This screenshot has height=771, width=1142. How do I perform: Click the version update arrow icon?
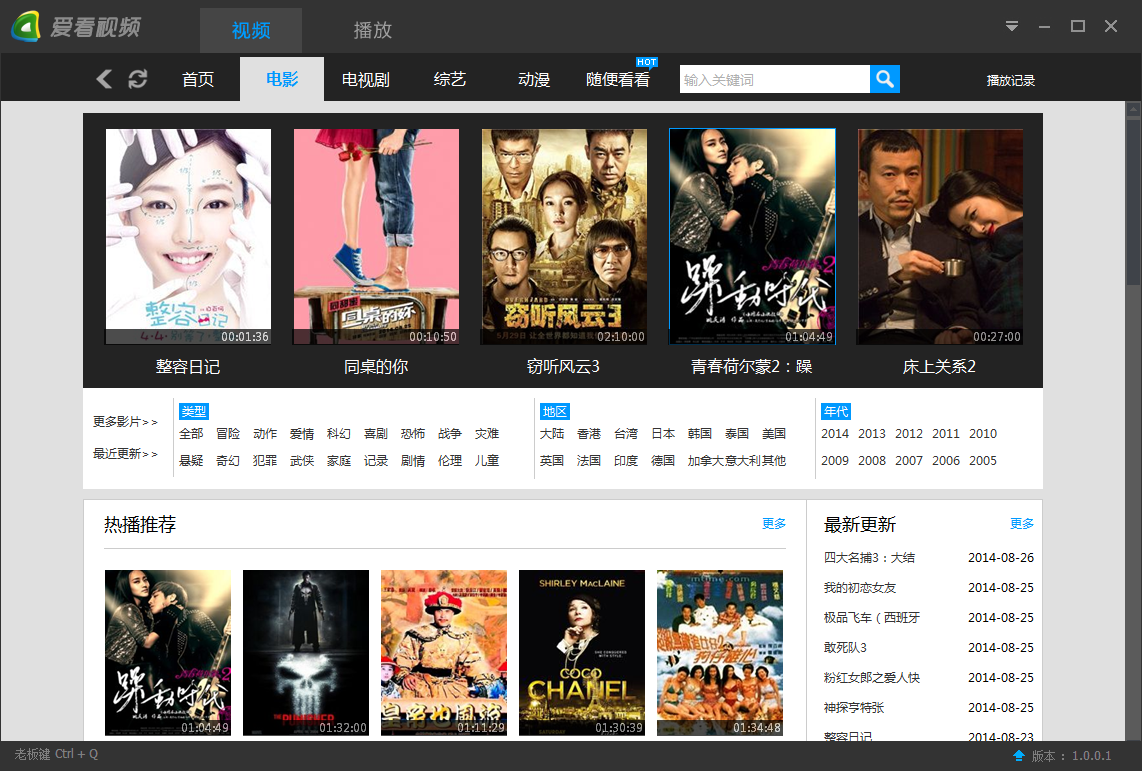(x=1019, y=756)
